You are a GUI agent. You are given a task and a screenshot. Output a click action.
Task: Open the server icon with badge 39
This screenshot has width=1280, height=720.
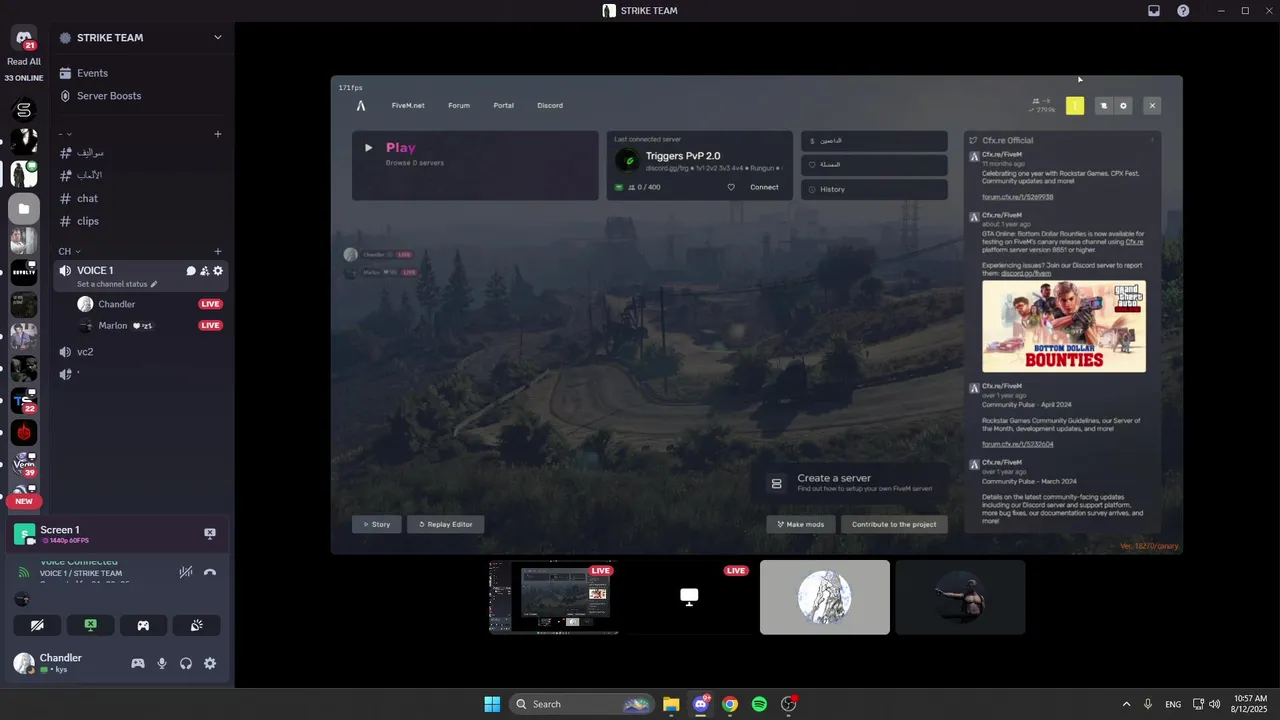coord(24,464)
